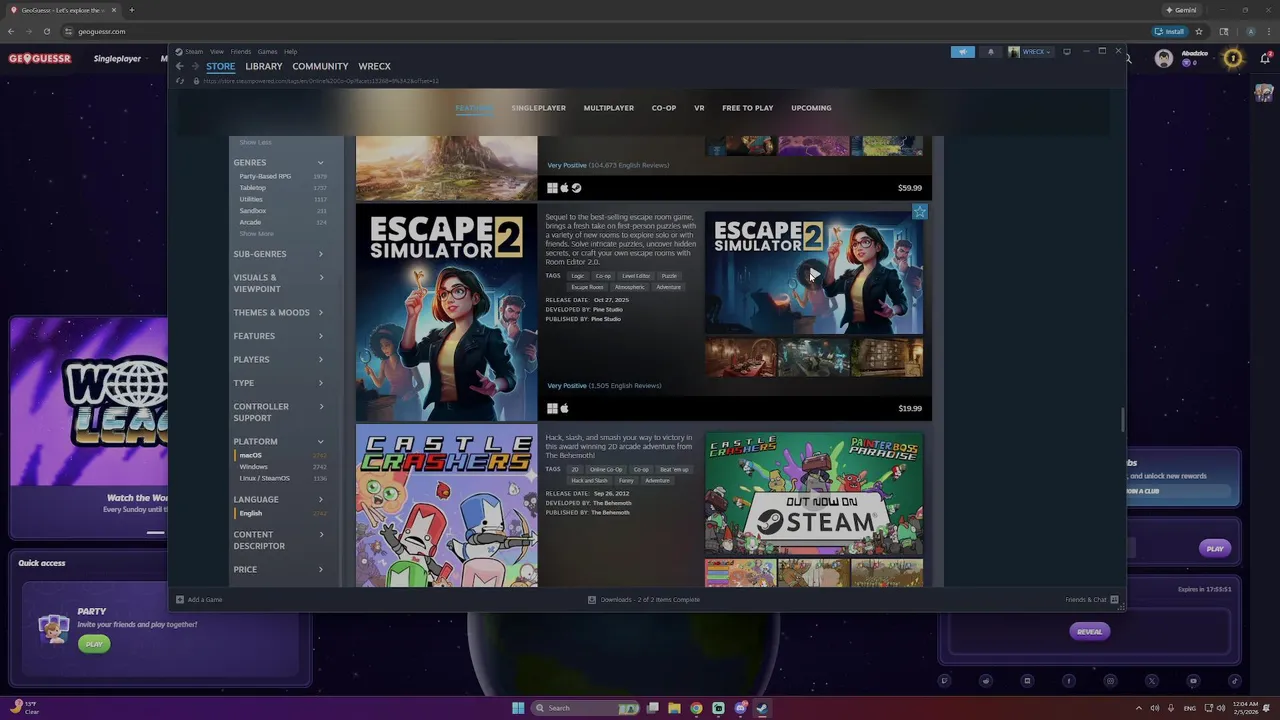
Task: Play the Escape Simulator 2 trailer
Action: (x=814, y=274)
